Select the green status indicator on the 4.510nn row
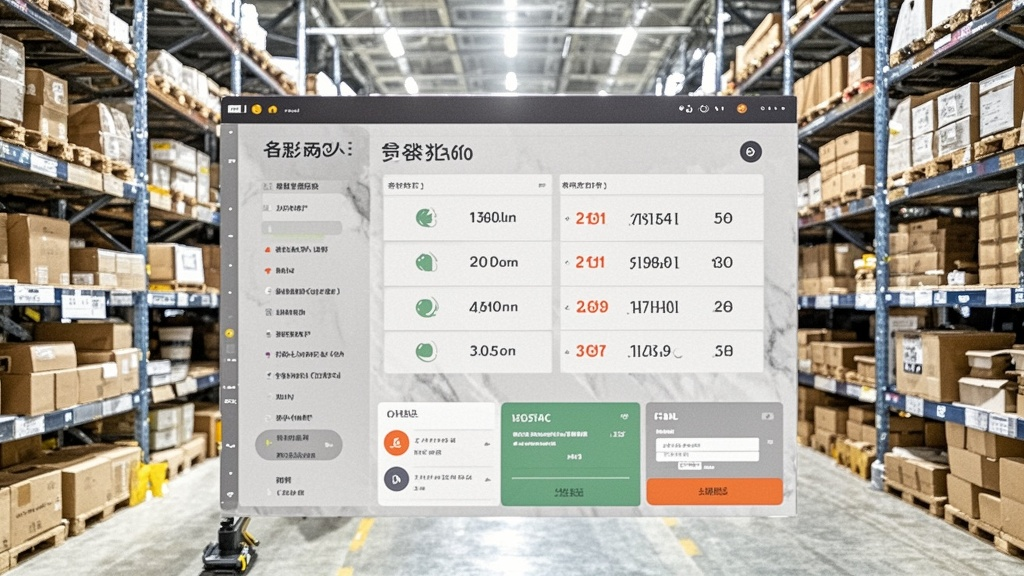 [x=425, y=307]
